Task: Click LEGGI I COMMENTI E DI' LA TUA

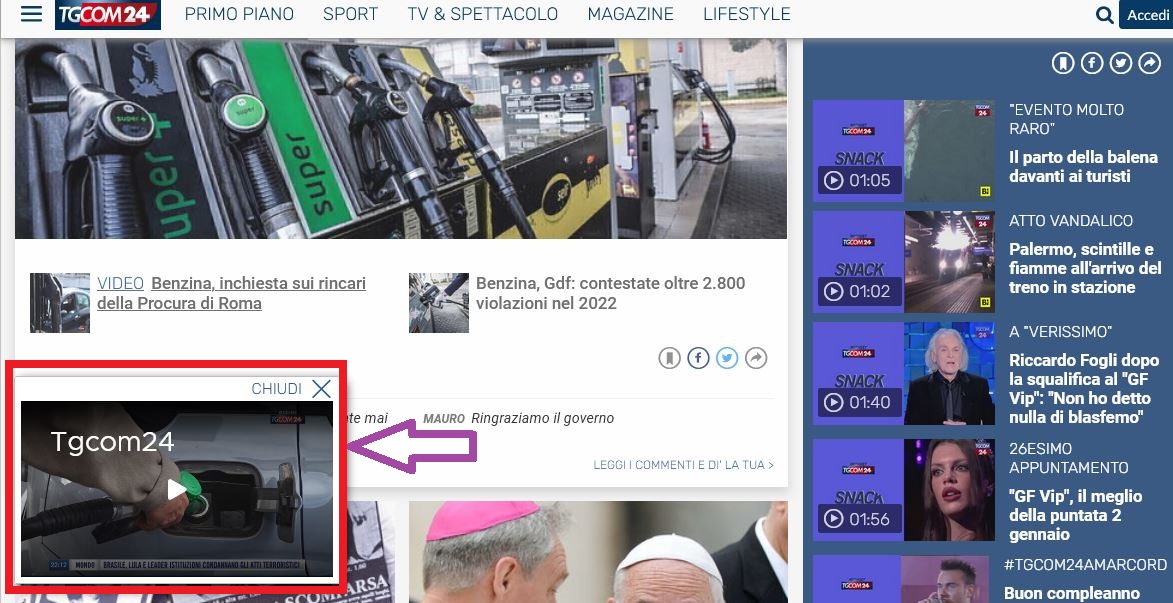Action: click(684, 465)
